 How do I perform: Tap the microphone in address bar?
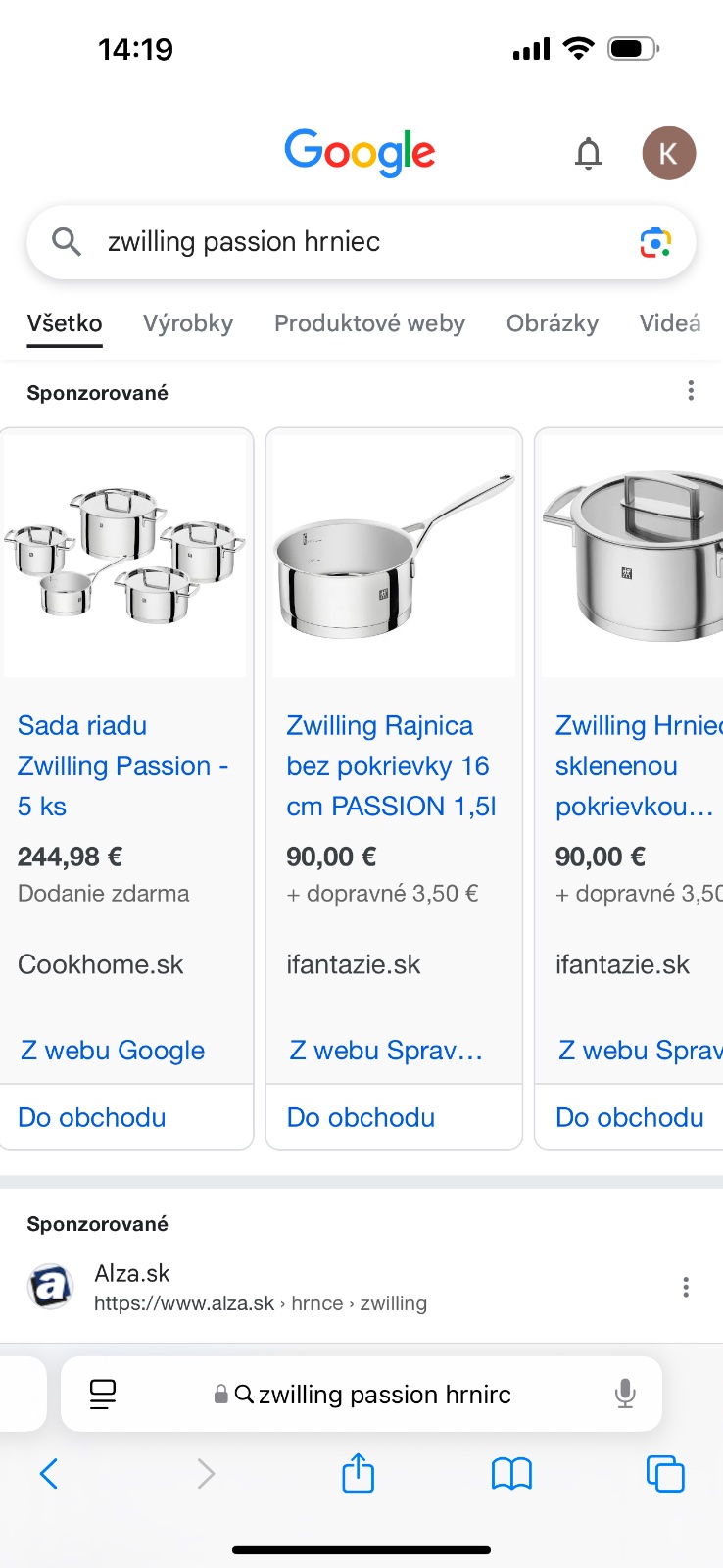(625, 1394)
